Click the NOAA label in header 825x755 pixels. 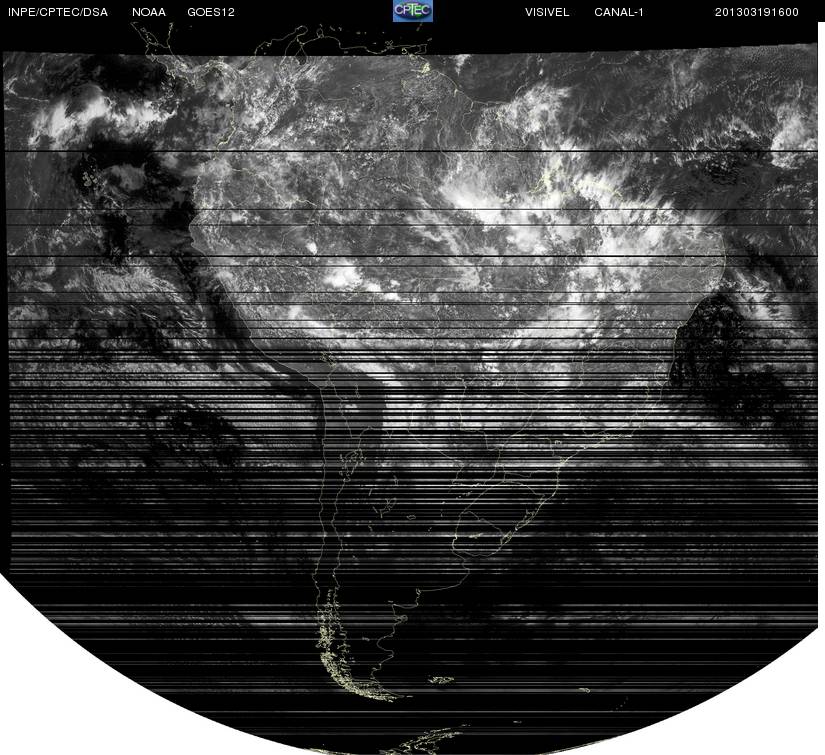(149, 12)
